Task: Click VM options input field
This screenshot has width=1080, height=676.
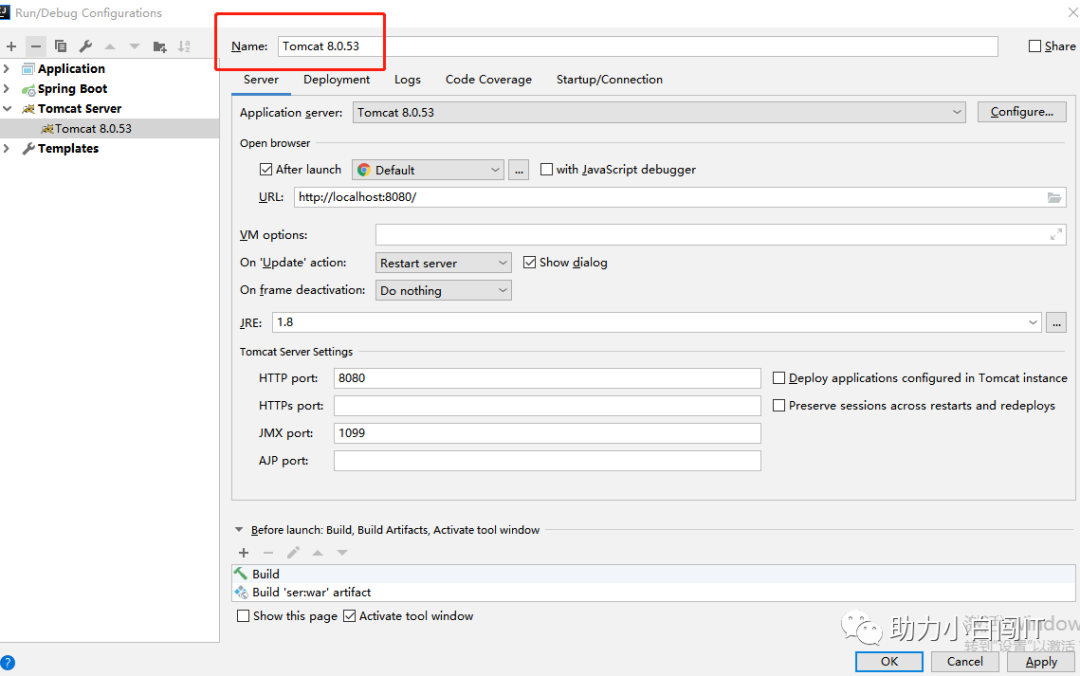Action: click(720, 235)
